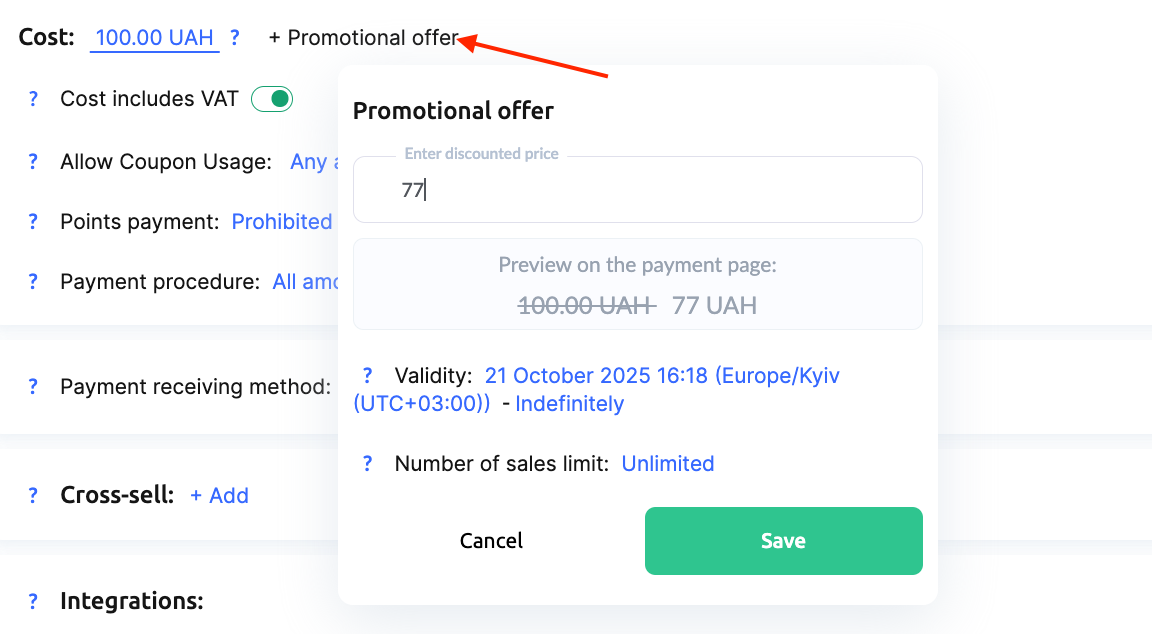Click the help icon next to Cost
Screen dimensions: 1152x634
coord(235,38)
